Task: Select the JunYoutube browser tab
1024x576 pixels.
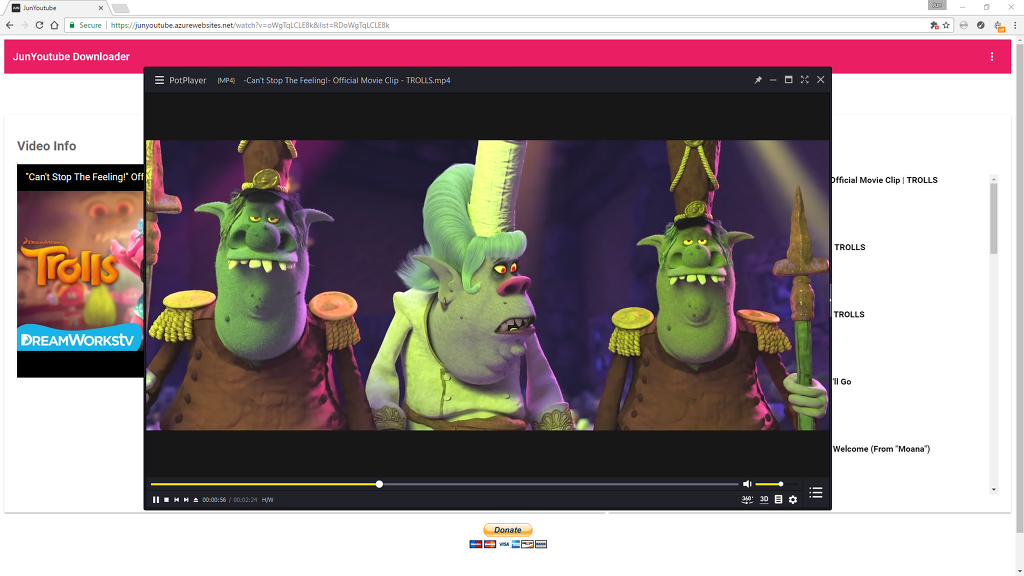Action: [x=57, y=8]
